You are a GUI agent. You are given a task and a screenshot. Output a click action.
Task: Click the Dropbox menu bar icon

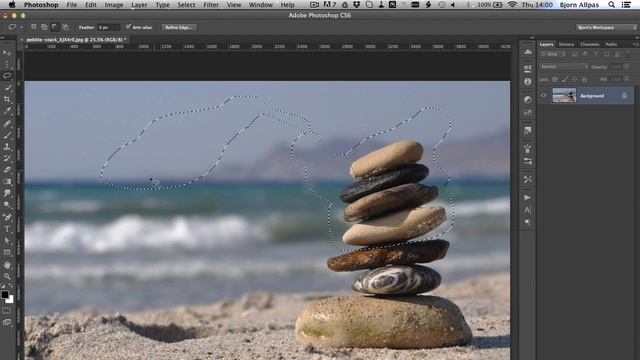(x=357, y=5)
